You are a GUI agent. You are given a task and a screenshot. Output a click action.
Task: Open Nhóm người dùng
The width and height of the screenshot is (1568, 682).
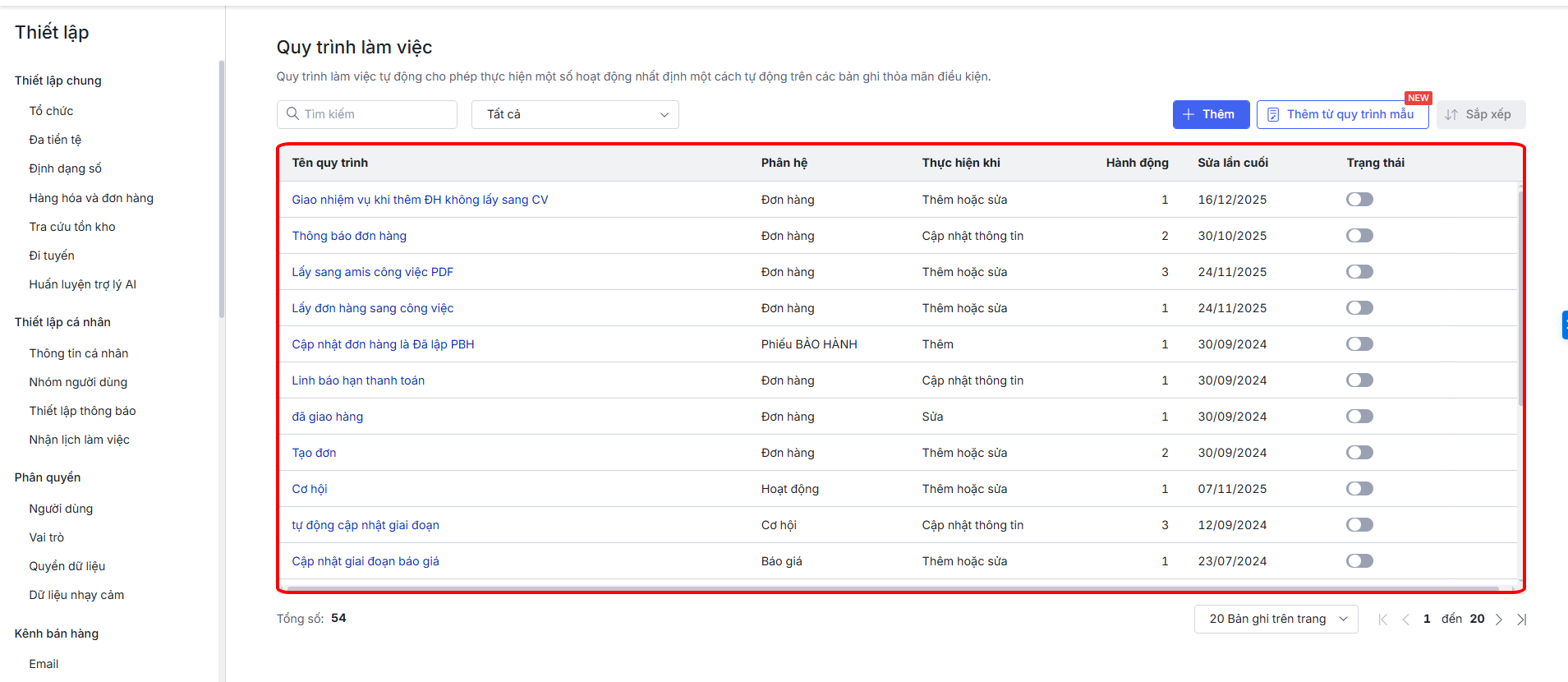[x=78, y=382]
